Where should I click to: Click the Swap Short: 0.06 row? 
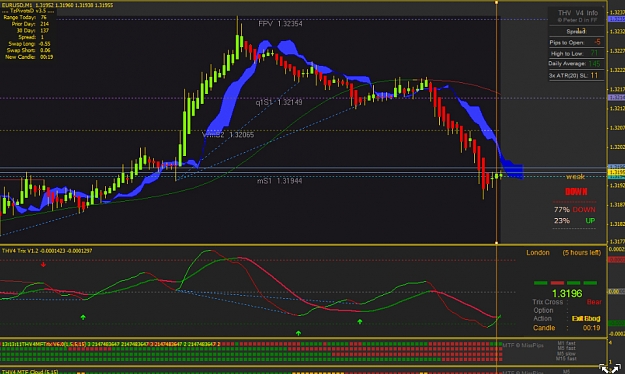(x=29, y=50)
